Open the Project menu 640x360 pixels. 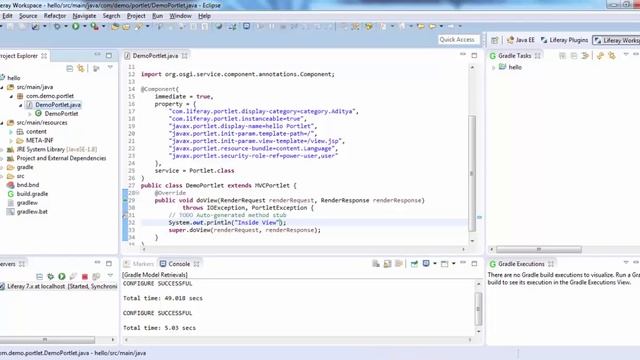coord(136,16)
